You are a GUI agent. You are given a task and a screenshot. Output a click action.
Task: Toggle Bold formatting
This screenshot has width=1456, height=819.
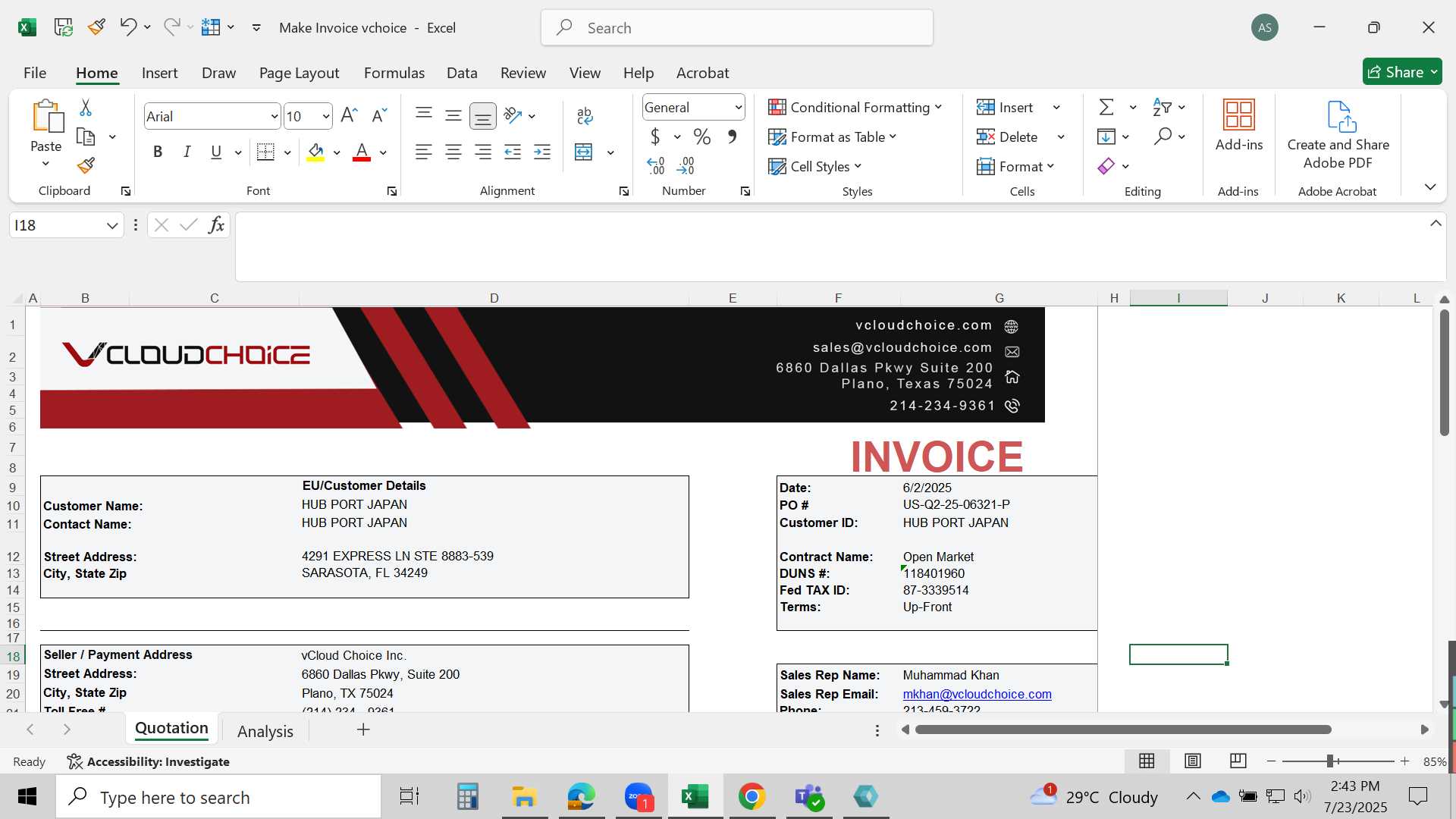click(158, 152)
